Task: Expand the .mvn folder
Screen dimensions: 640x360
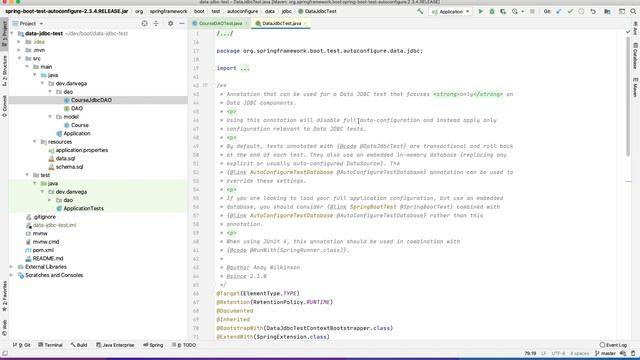Action: (x=19, y=50)
